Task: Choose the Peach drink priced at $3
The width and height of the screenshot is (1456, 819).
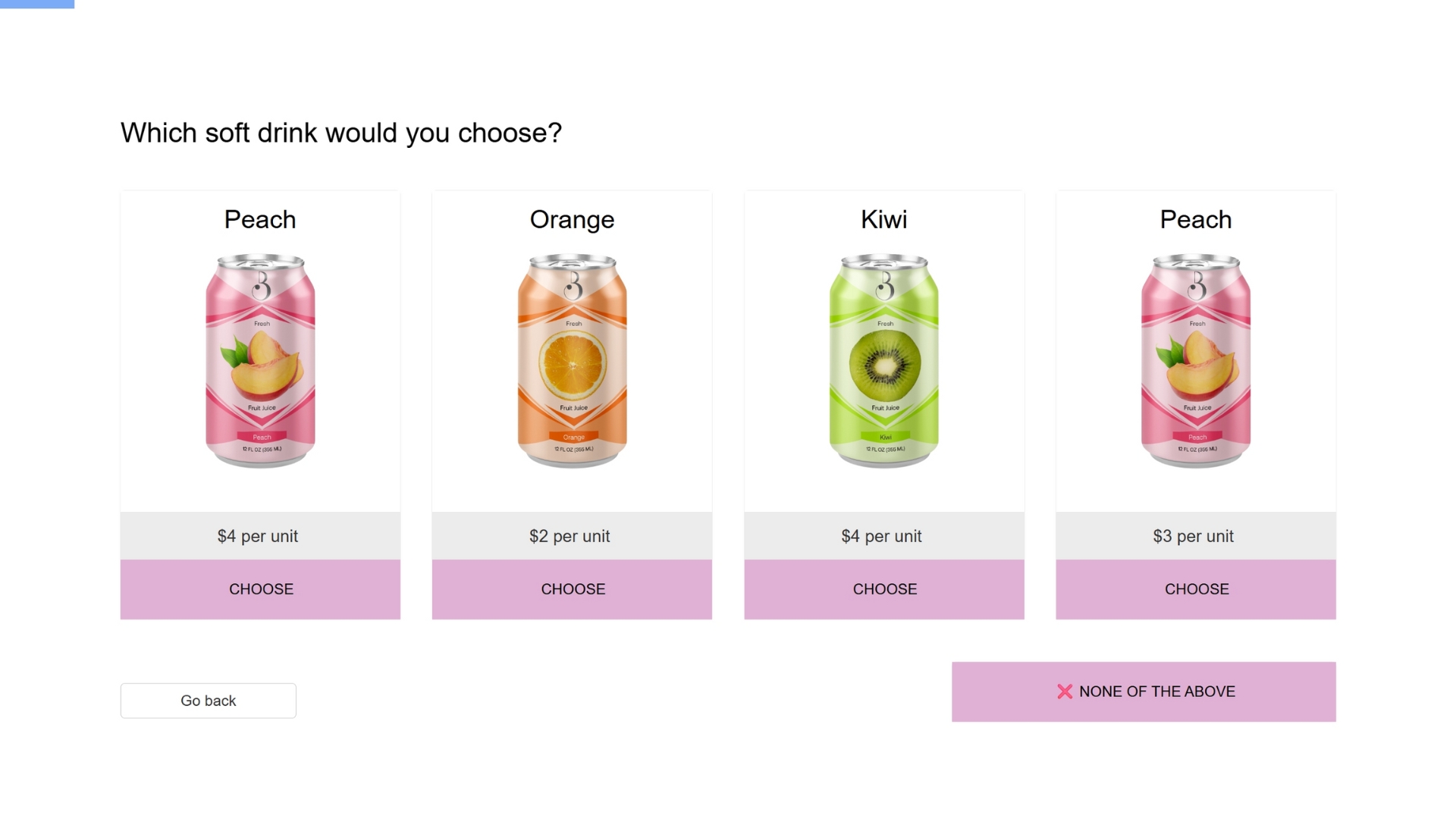Action: click(x=1195, y=589)
